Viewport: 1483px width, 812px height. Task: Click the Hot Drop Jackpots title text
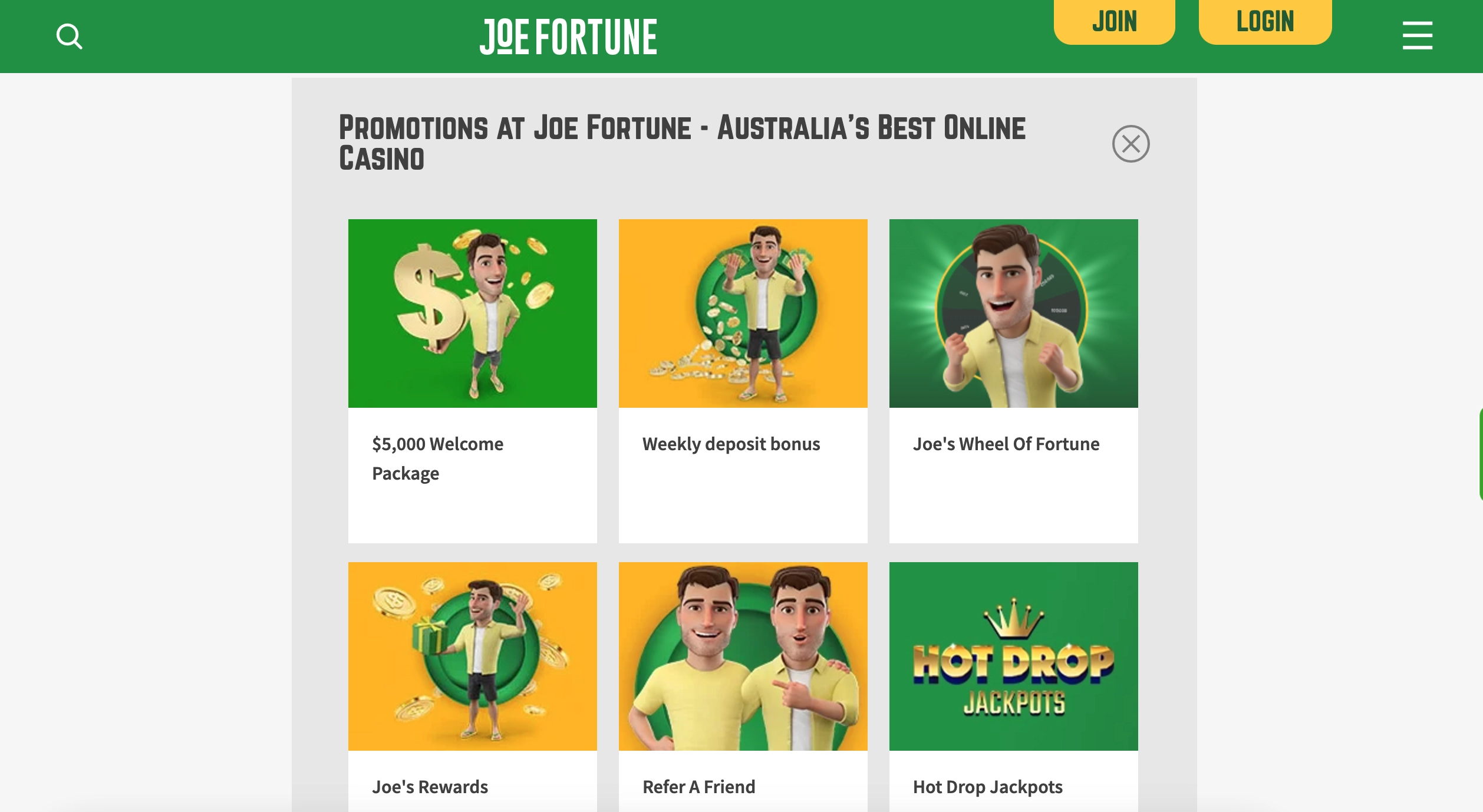[987, 787]
